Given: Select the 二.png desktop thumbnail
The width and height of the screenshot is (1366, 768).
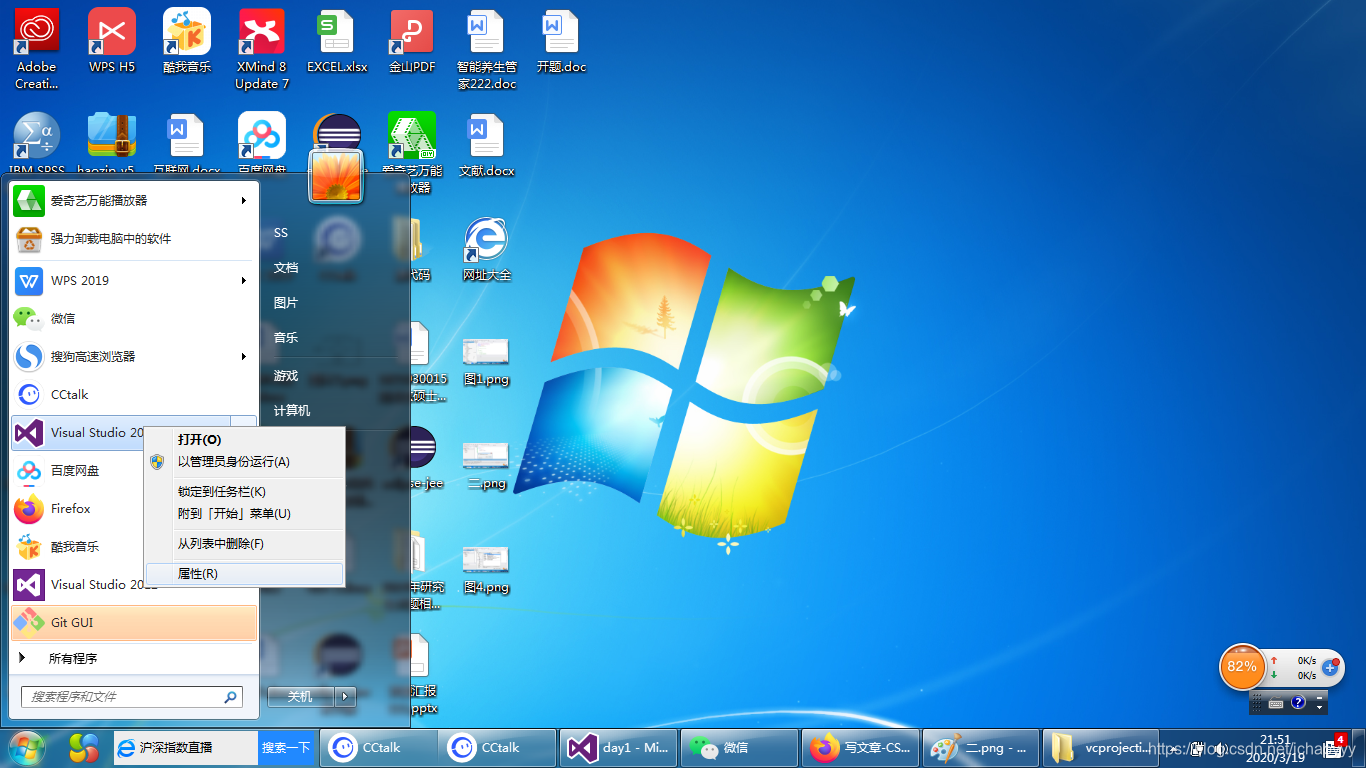Looking at the screenshot, I should tap(487, 465).
